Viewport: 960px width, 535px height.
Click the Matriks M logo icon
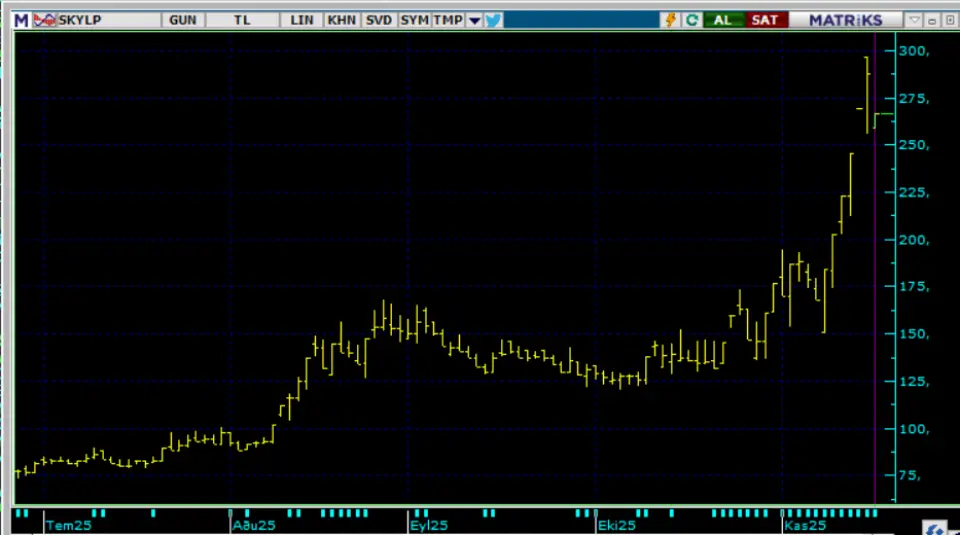tap(20, 20)
